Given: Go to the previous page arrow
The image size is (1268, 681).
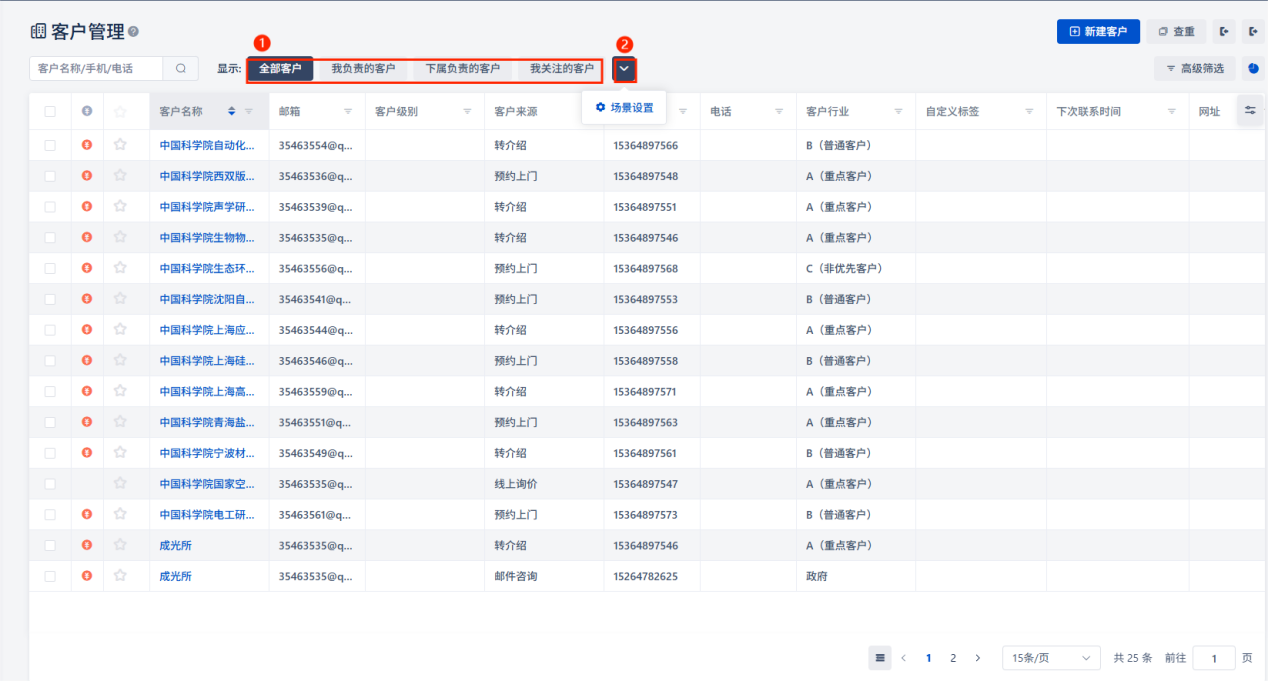Looking at the screenshot, I should (x=904, y=658).
